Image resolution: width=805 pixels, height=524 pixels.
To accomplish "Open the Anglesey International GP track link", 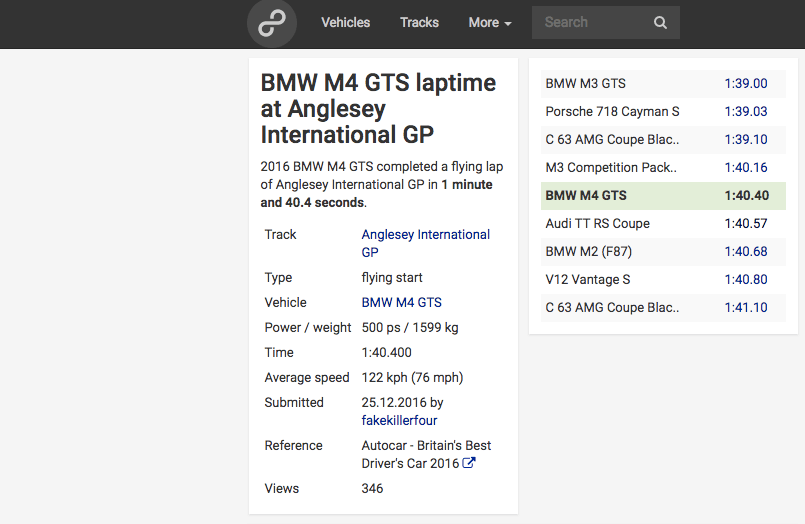I will coord(426,243).
